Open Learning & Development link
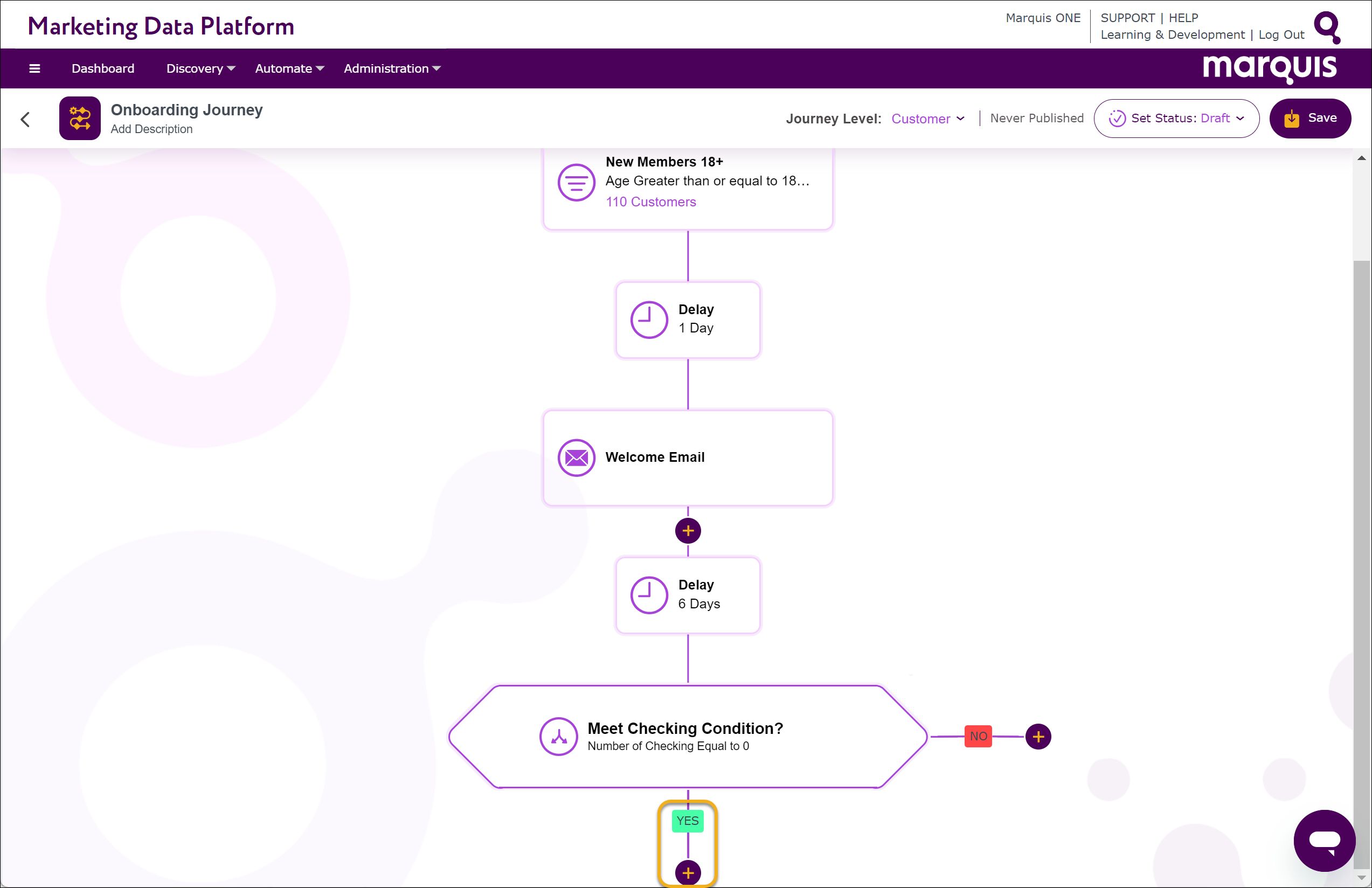The width and height of the screenshot is (1372, 888). 1173,34
